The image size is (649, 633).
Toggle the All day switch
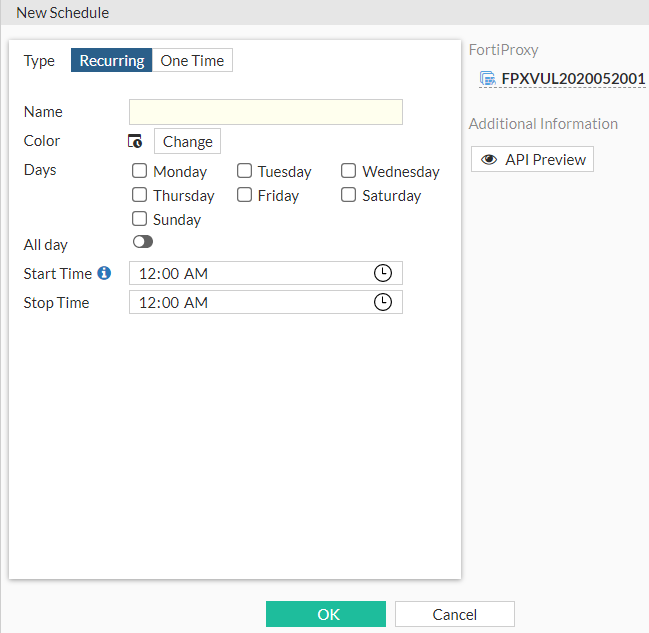[142, 242]
